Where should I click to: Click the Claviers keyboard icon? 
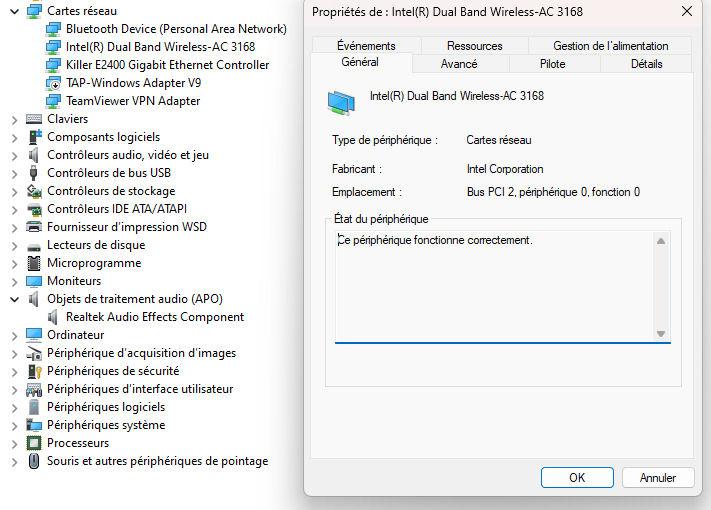(34, 119)
